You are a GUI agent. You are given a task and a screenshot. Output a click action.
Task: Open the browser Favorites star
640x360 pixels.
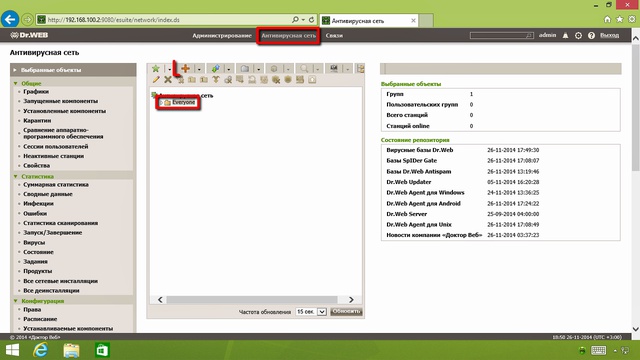click(620, 19)
